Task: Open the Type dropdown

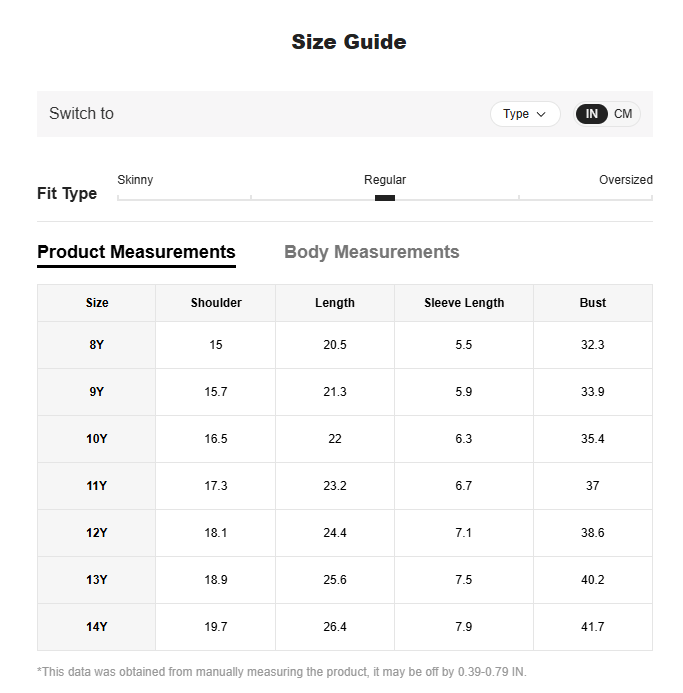Action: point(525,114)
